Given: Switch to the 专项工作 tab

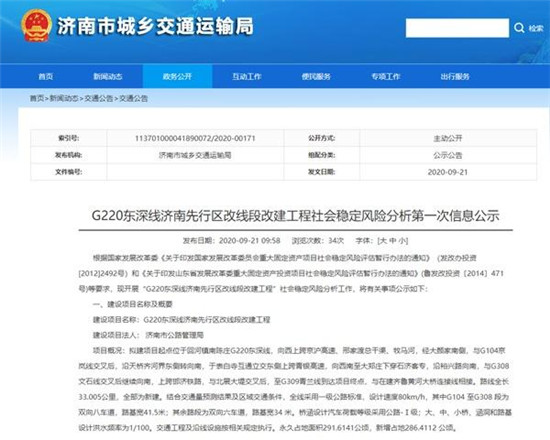Looking at the screenshot, I should click(x=385, y=76).
